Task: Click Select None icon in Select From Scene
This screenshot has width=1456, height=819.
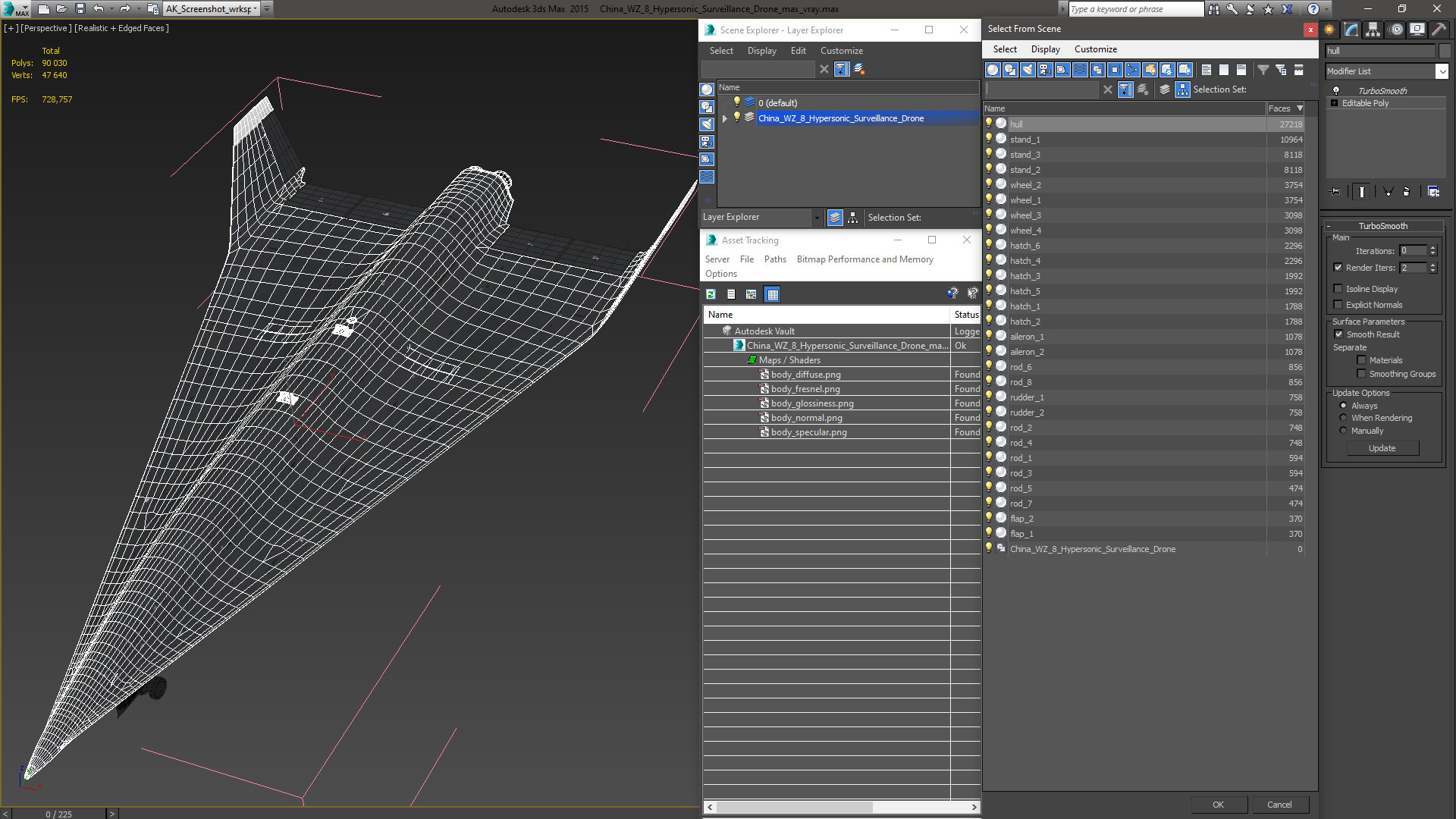Action: (x=1224, y=70)
